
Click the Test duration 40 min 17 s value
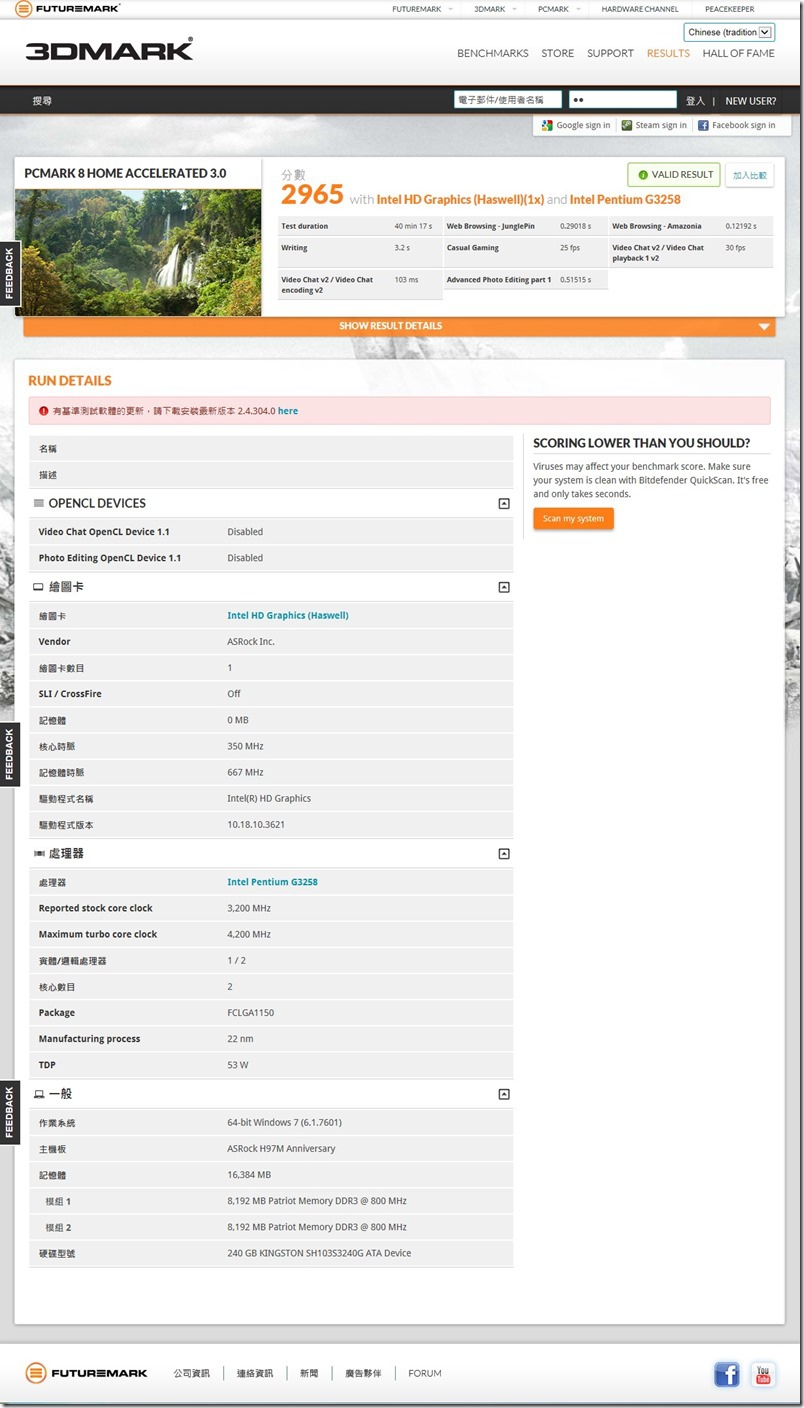point(413,226)
